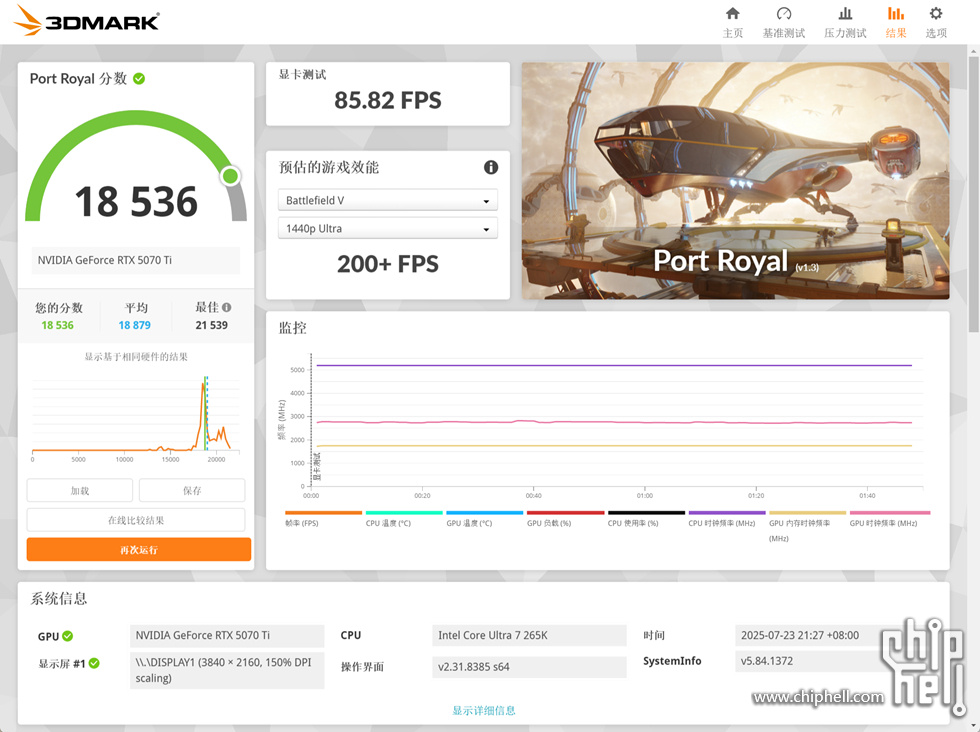This screenshot has width=980, height=732.
Task: Click the 200+ FPS estimate
Action: [x=388, y=264]
